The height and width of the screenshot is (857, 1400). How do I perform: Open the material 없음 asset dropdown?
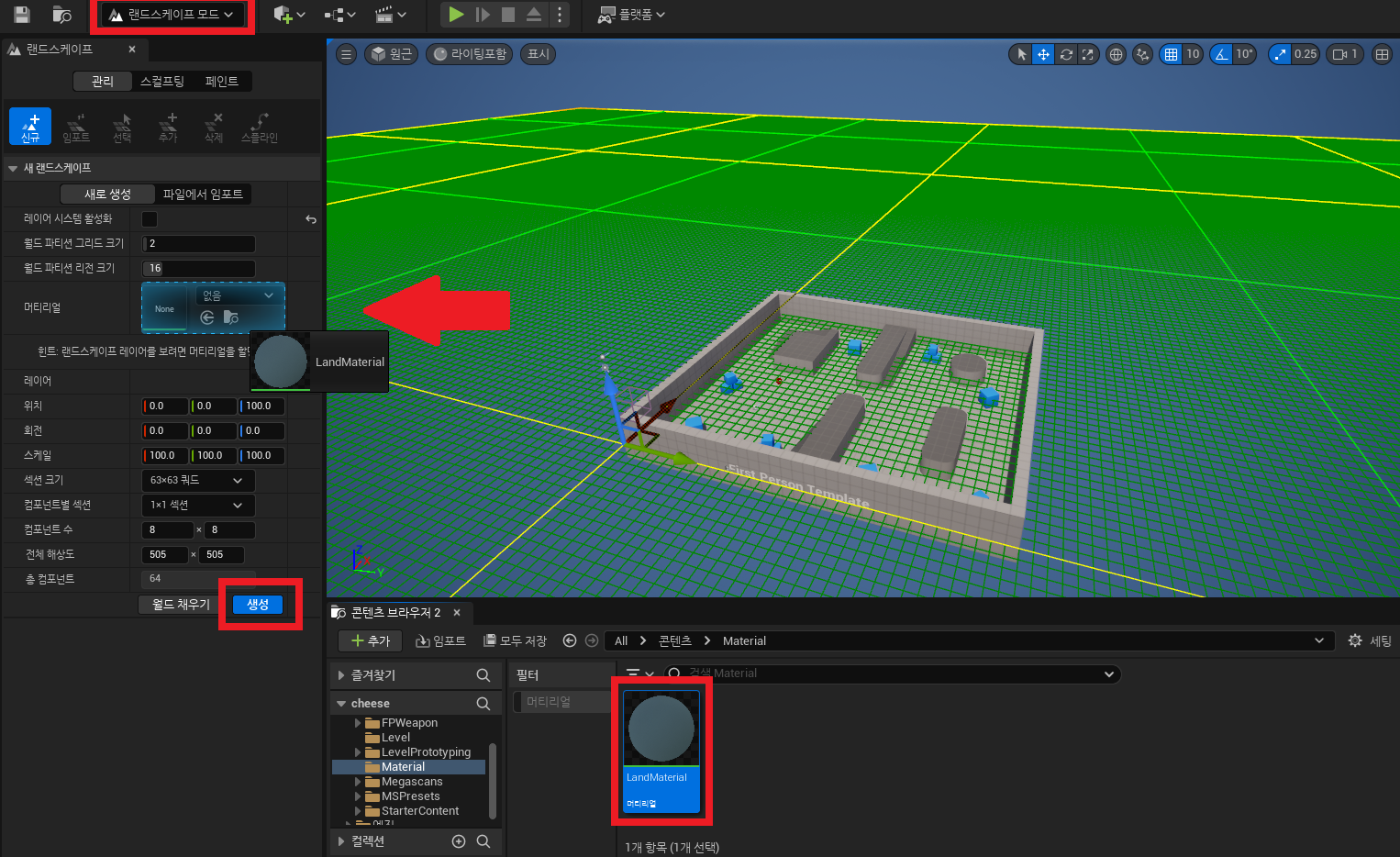coord(239,295)
